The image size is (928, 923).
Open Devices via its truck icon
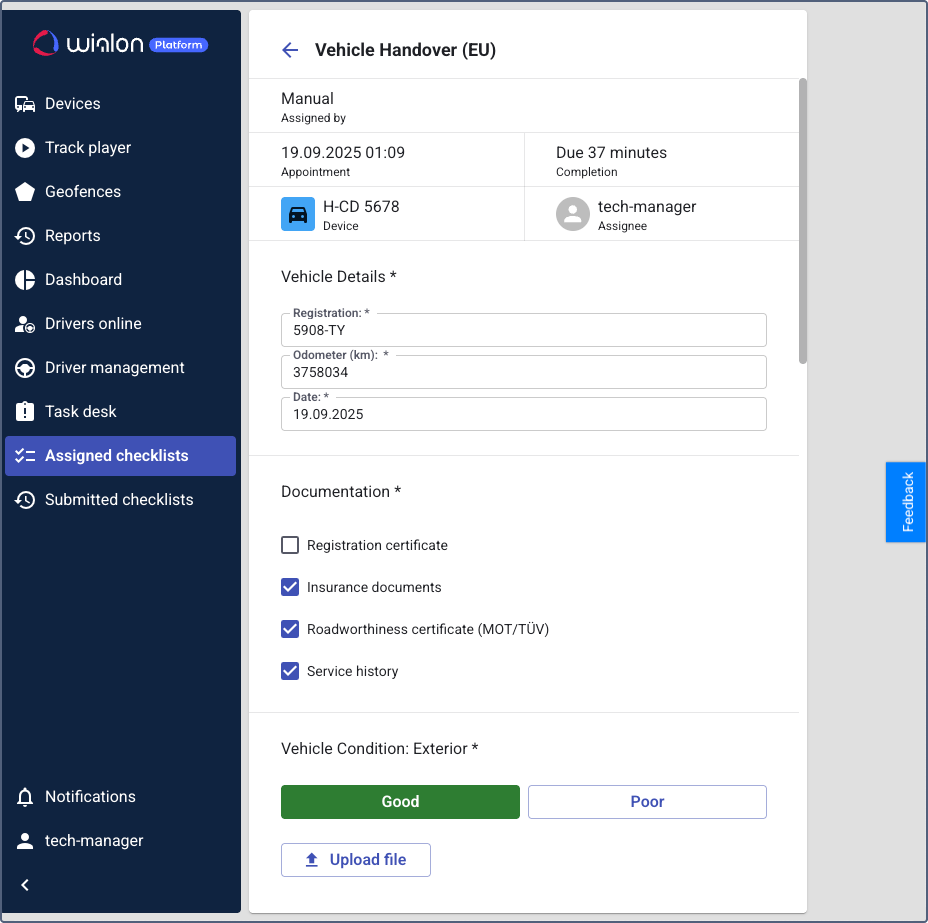[25, 104]
